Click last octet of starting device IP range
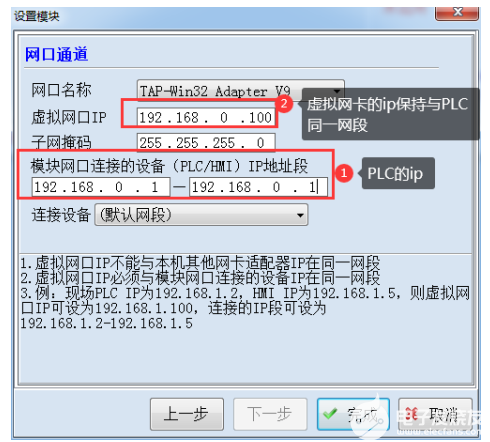490x442 pixels. pyautogui.click(x=154, y=187)
